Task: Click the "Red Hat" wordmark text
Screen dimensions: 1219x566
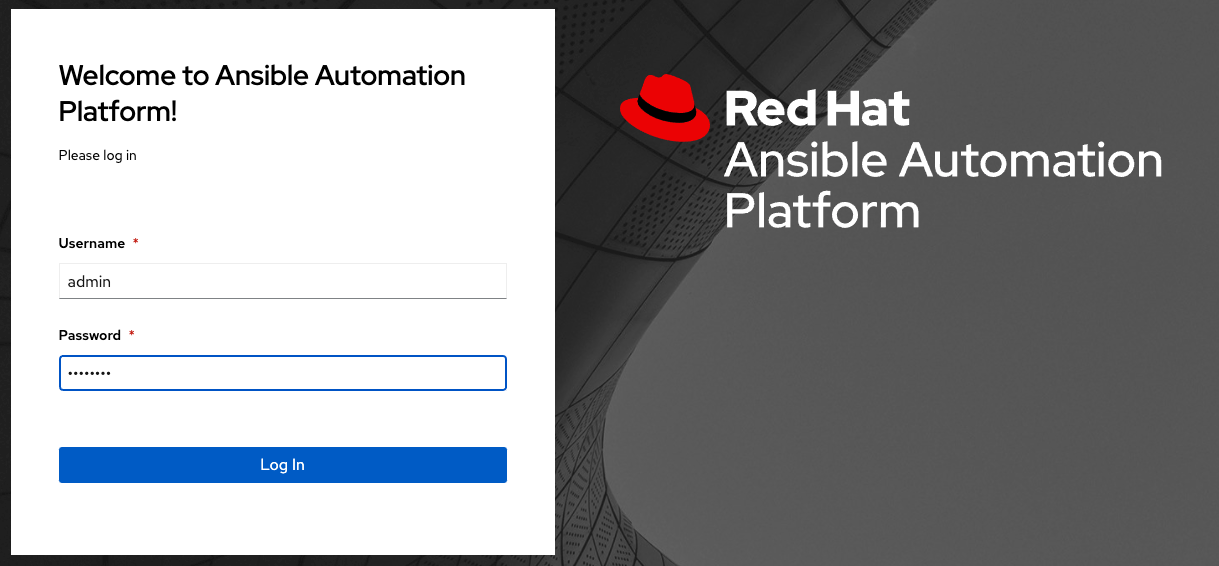Action: tap(816, 108)
